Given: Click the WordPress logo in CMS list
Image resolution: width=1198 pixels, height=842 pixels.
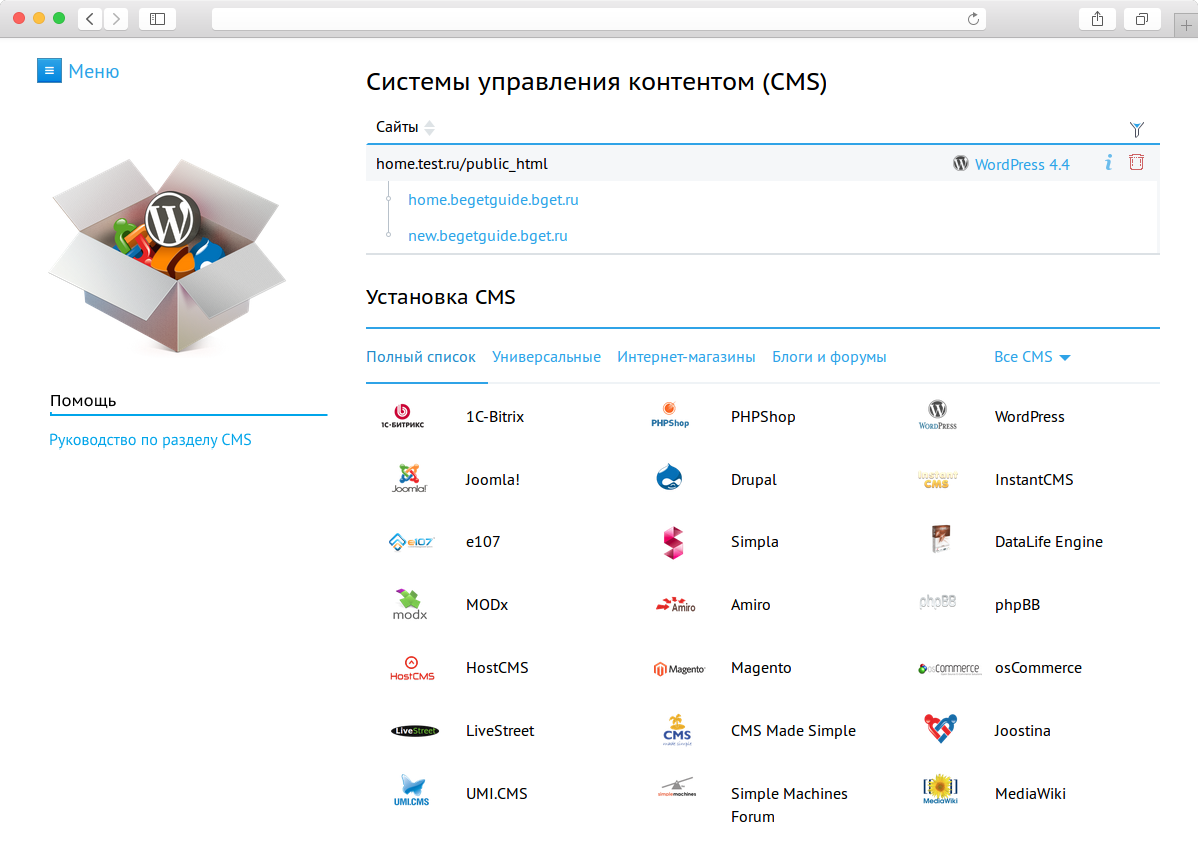Looking at the screenshot, I should [937, 415].
